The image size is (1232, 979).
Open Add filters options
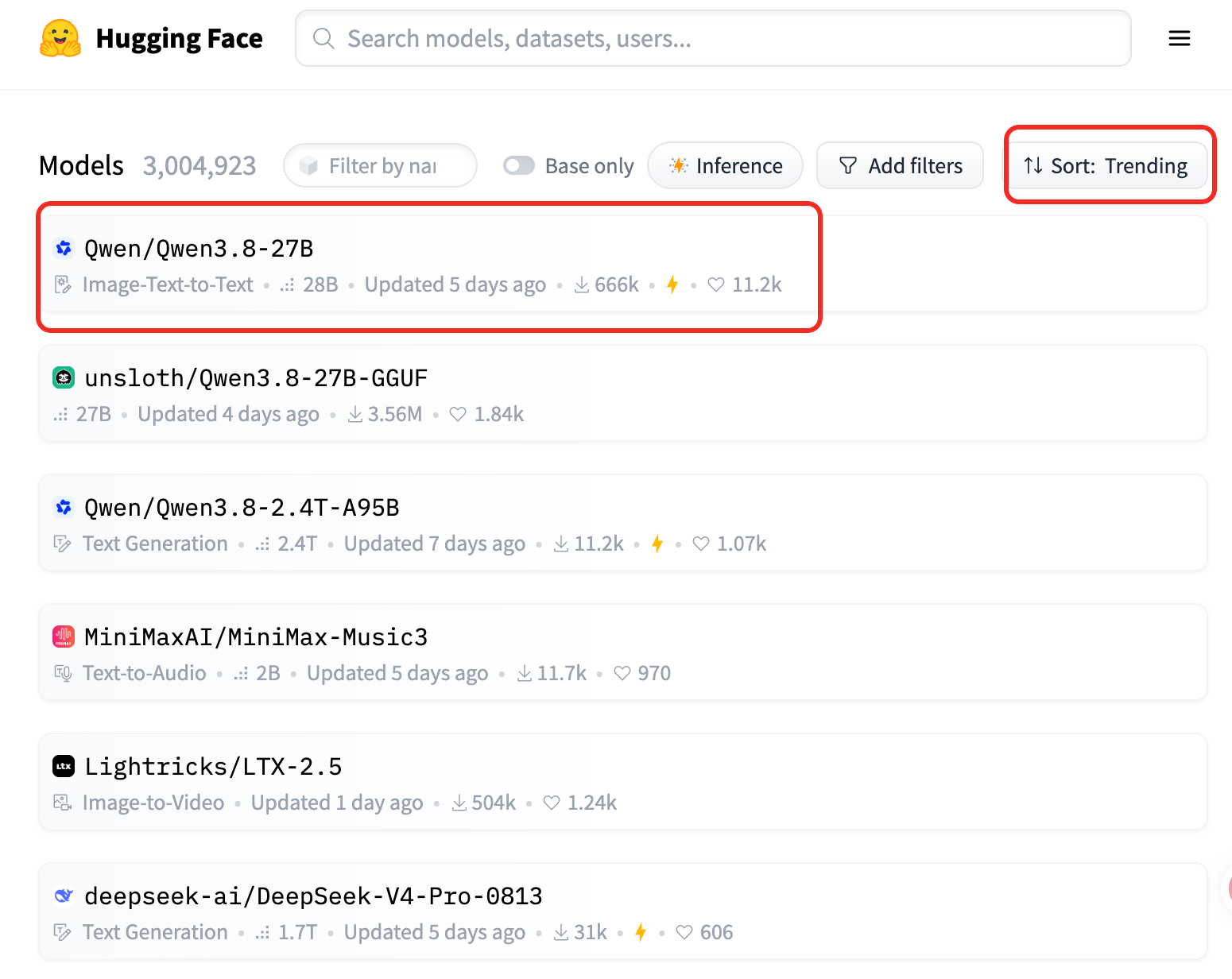point(900,165)
